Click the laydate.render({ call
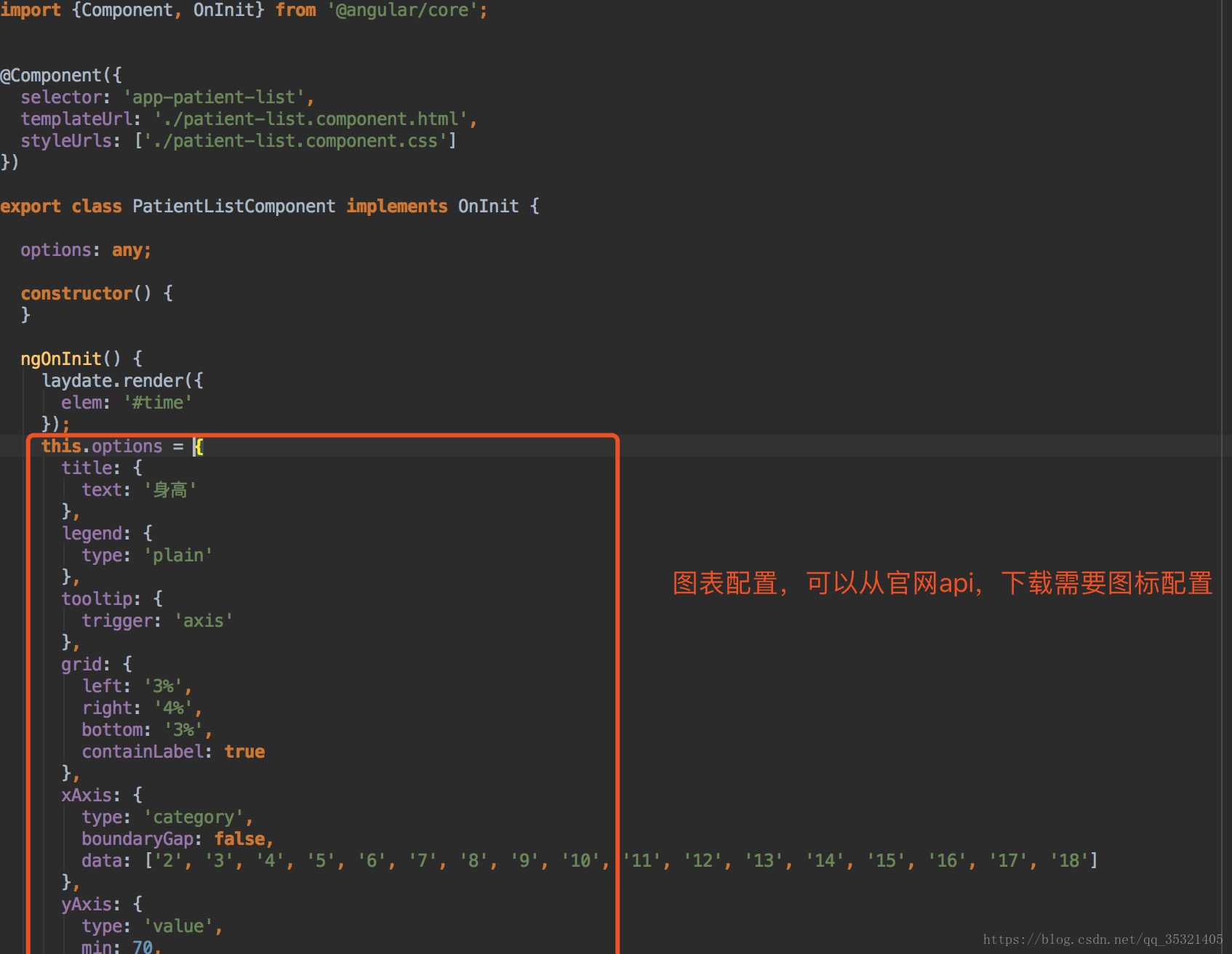This screenshot has height=954, width=1232. (x=122, y=381)
